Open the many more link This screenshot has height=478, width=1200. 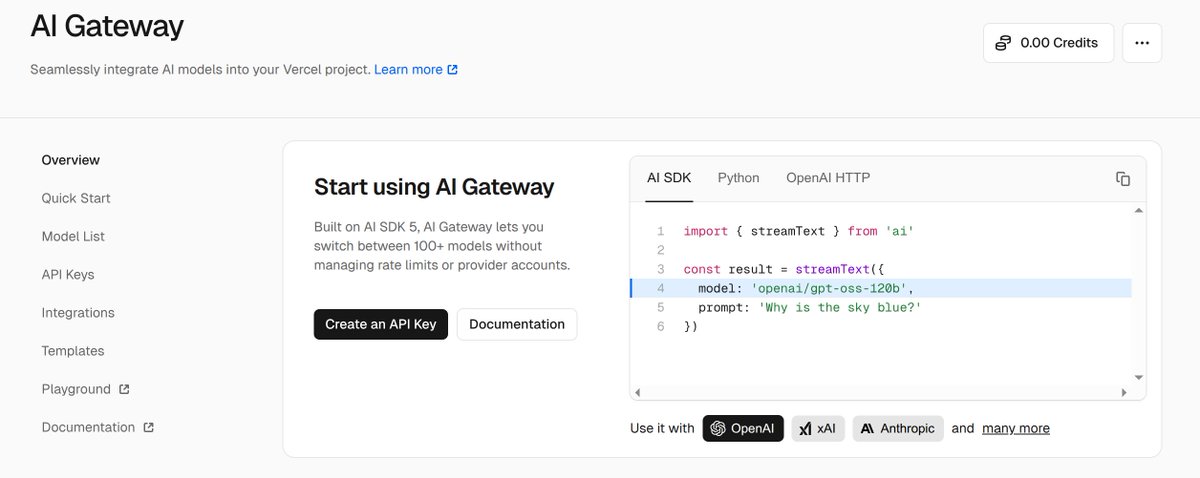pyautogui.click(x=1016, y=428)
